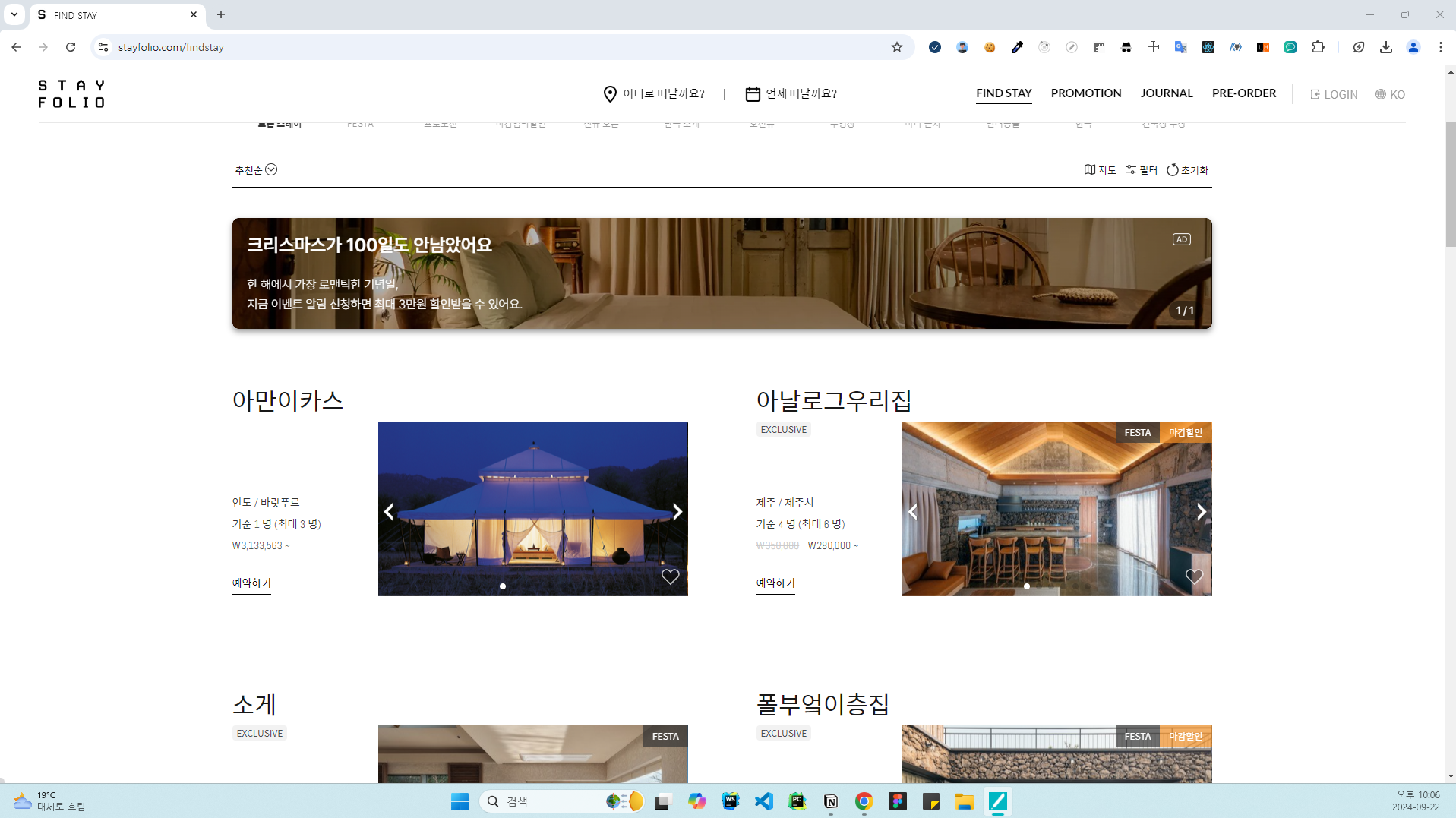Click the calendar icon for travel dates
1456x818 pixels.
tap(752, 94)
